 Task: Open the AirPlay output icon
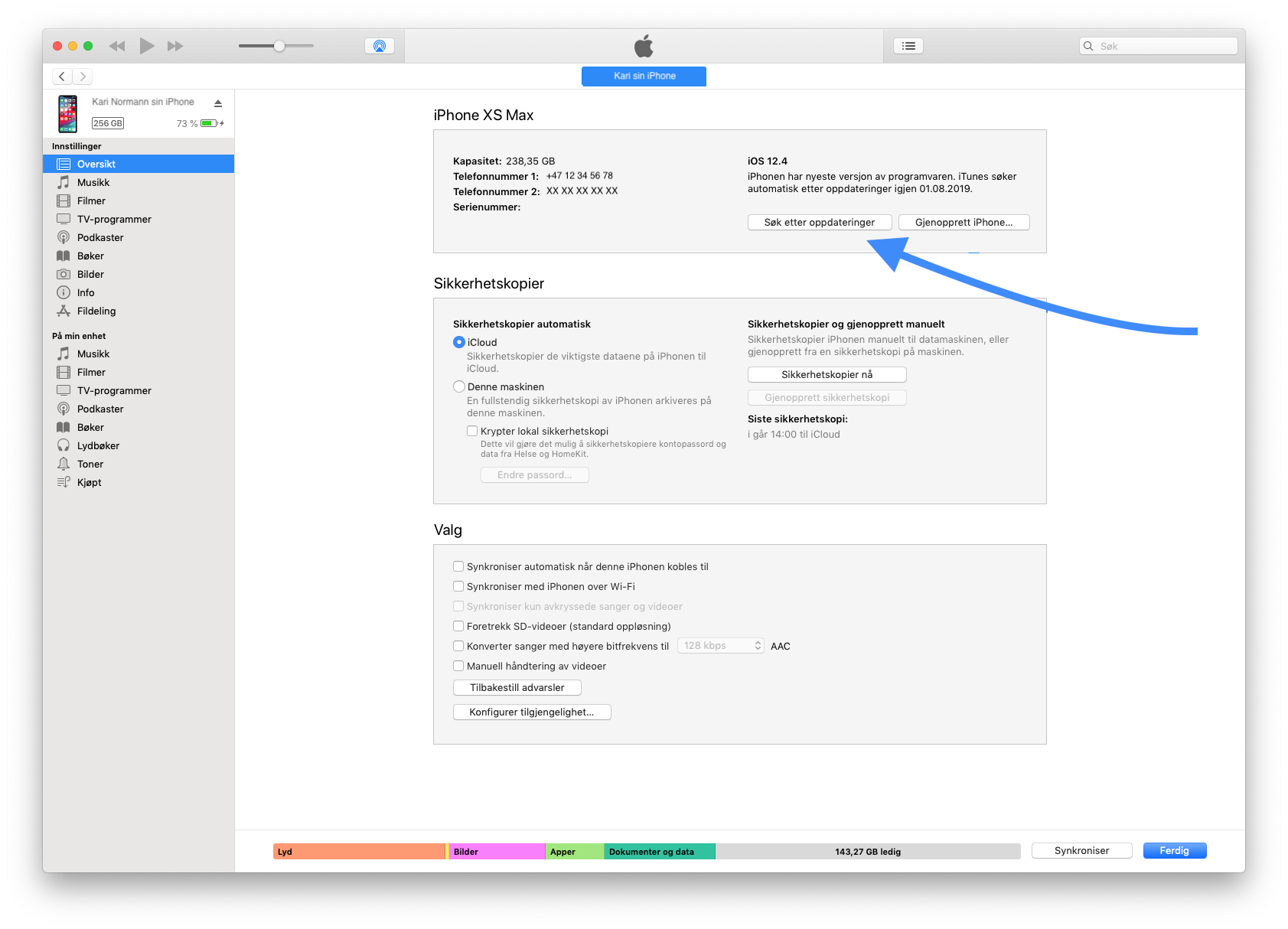[x=380, y=46]
